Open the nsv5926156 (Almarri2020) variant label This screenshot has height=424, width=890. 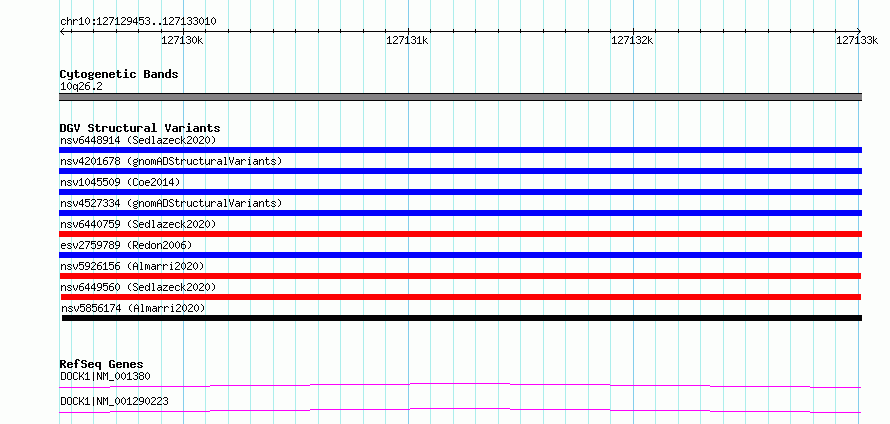point(132,266)
